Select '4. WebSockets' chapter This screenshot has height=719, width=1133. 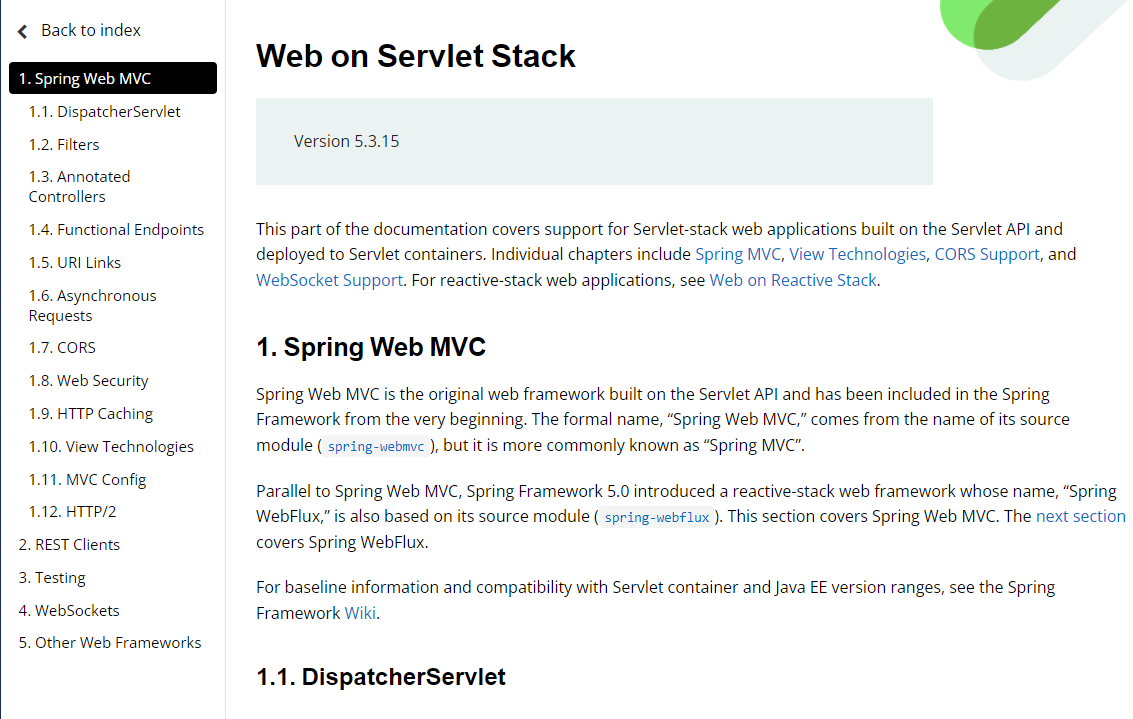[x=69, y=611]
